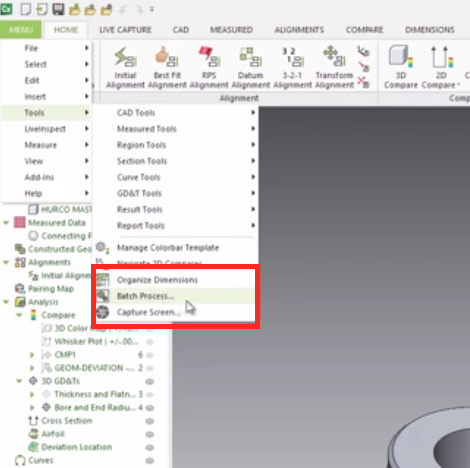
Task: Click the Measured Data grid icon
Action: click(19, 222)
